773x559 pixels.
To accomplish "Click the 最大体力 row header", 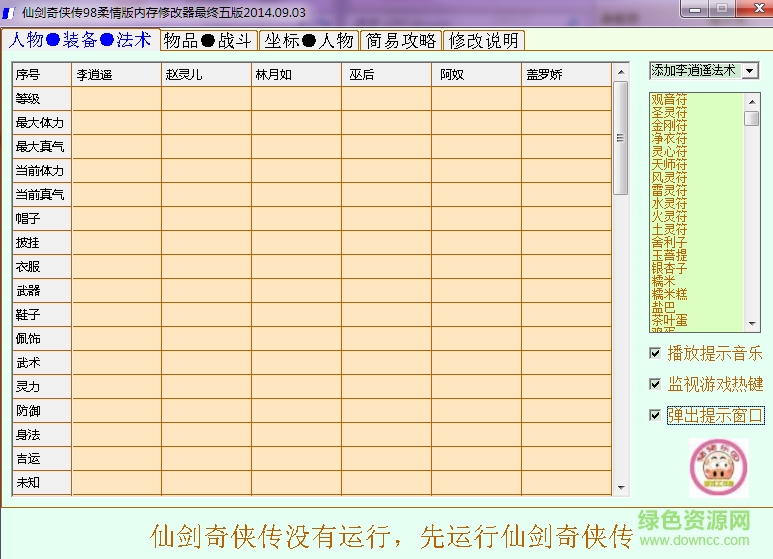I will coord(42,123).
